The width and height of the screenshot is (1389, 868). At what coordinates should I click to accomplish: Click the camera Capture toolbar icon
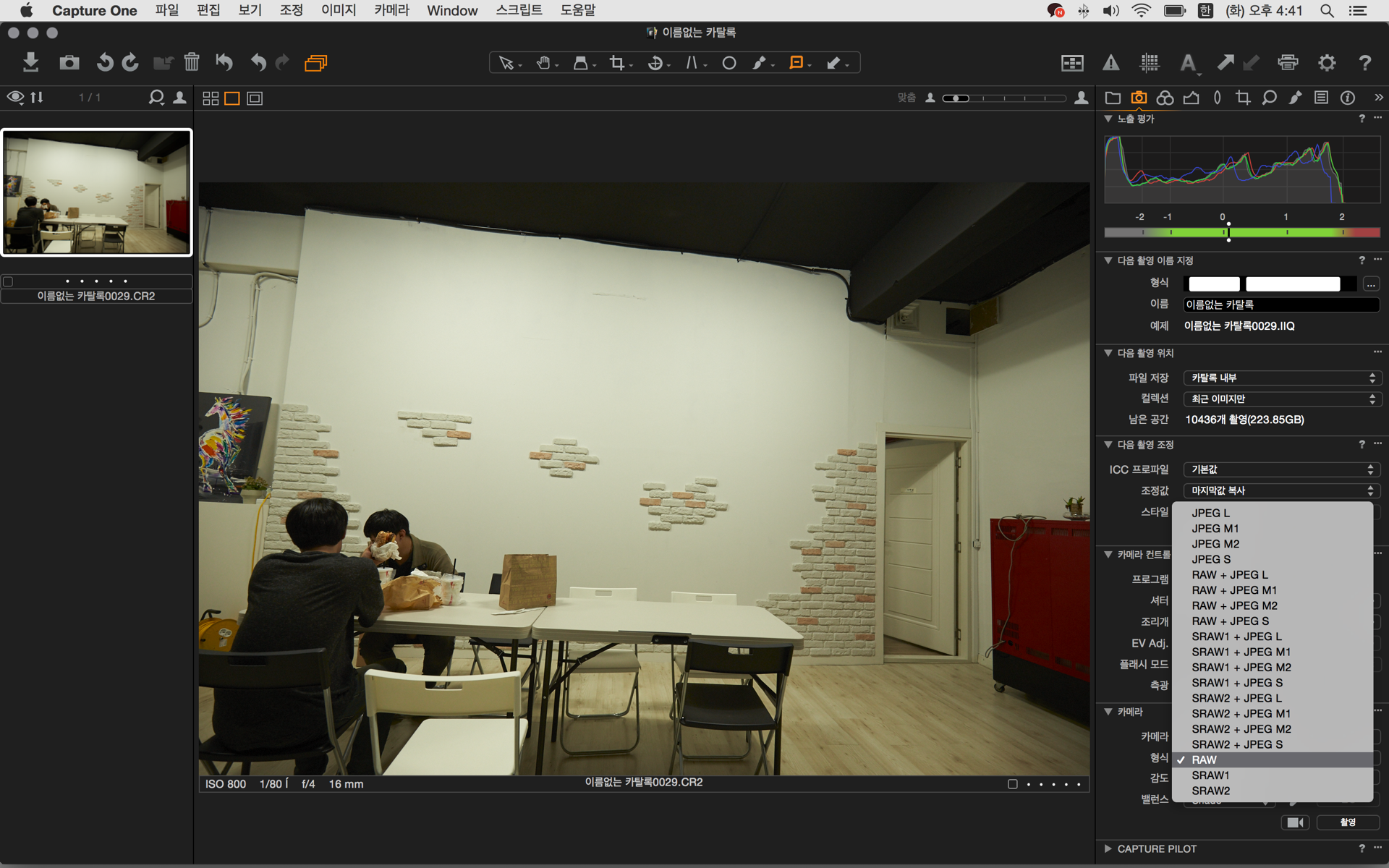[x=69, y=63]
